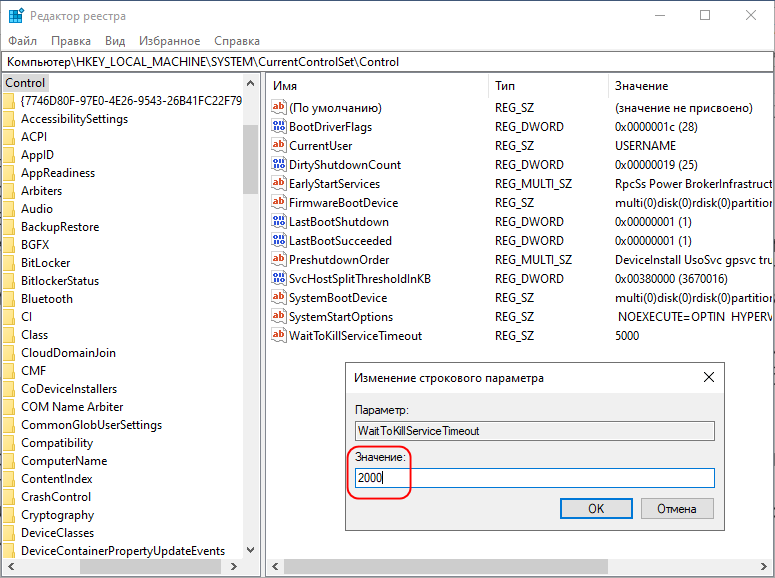Click the tree pane's vertical scrollbar thumb
The width and height of the screenshot is (775, 578).
point(251,159)
